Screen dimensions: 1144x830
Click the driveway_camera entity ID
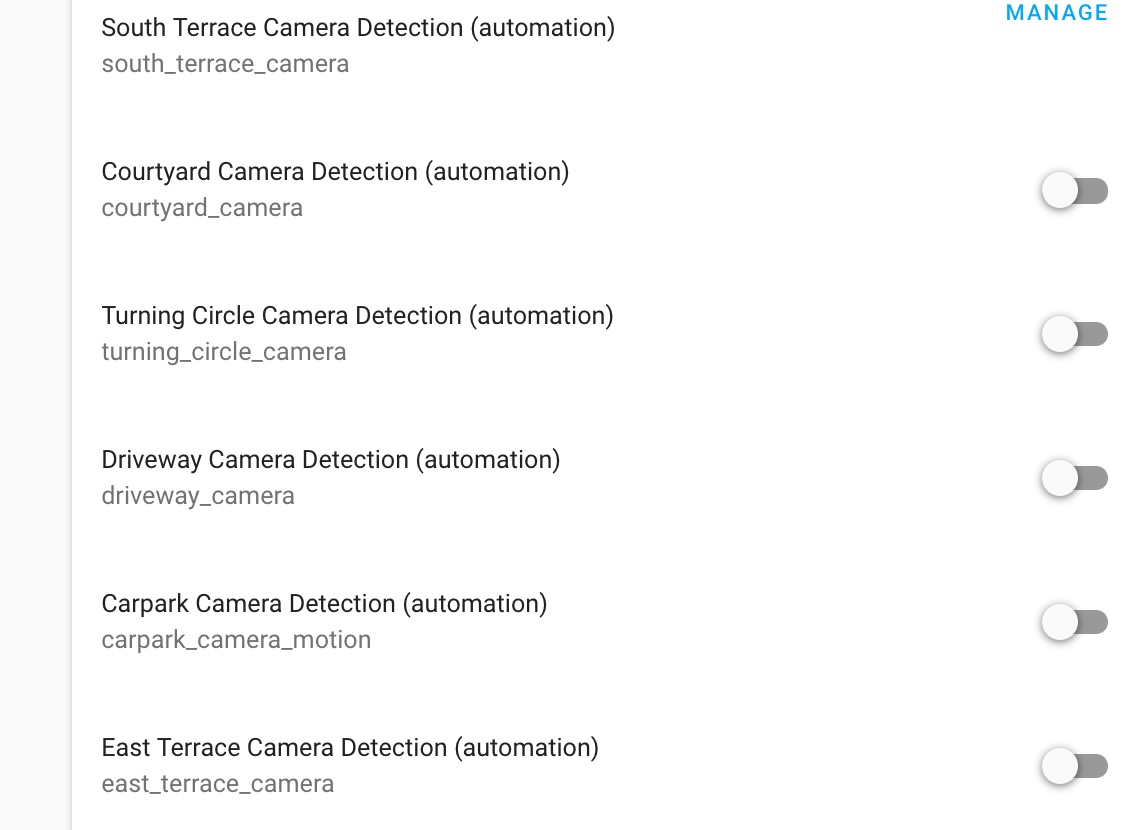[x=197, y=495]
